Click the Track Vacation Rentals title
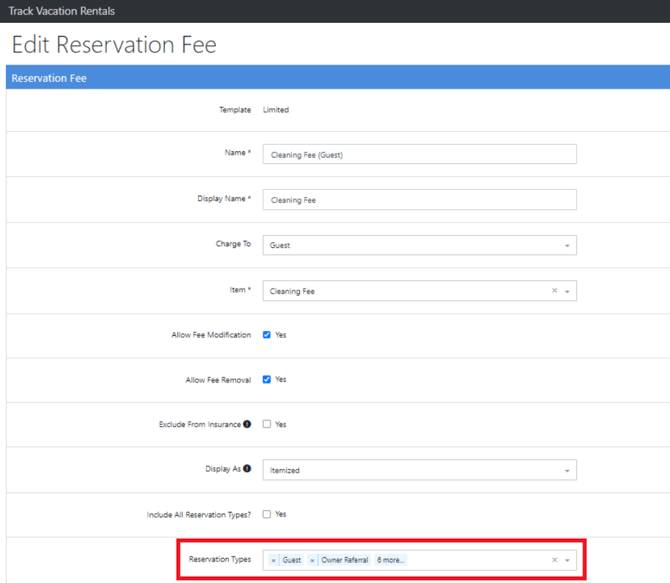670x583 pixels. [61, 11]
